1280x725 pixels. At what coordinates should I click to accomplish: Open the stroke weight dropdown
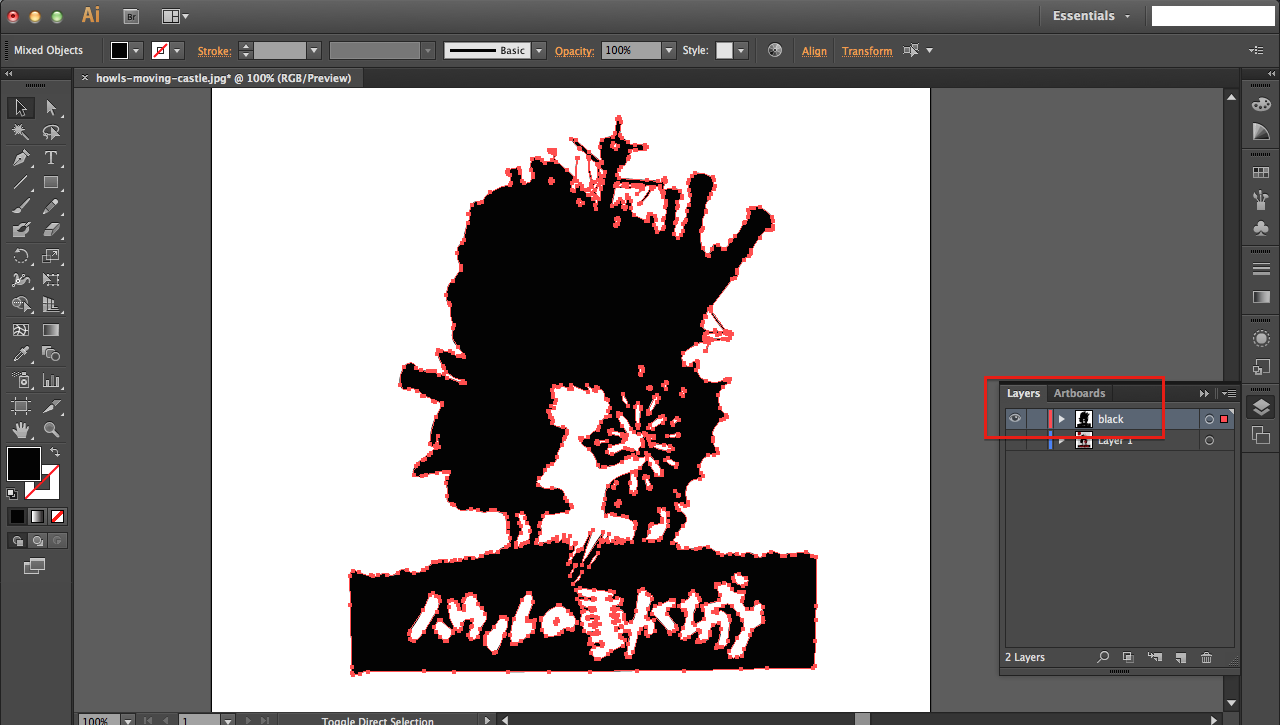(314, 50)
